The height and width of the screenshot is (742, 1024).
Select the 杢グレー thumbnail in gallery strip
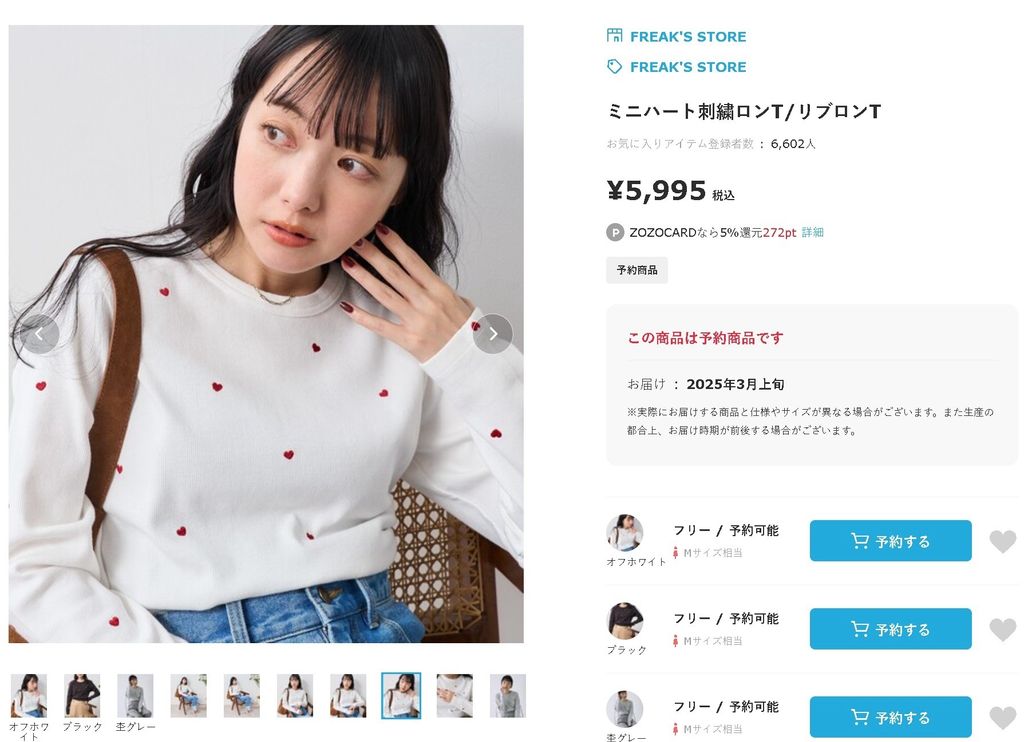[135, 696]
